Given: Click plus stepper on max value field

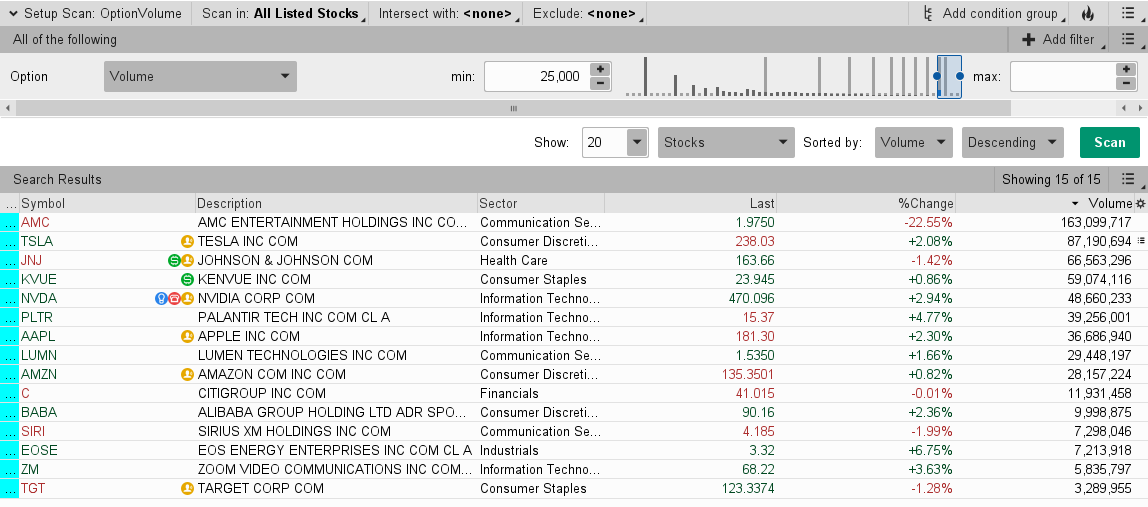Looking at the screenshot, I should (x=1126, y=69).
